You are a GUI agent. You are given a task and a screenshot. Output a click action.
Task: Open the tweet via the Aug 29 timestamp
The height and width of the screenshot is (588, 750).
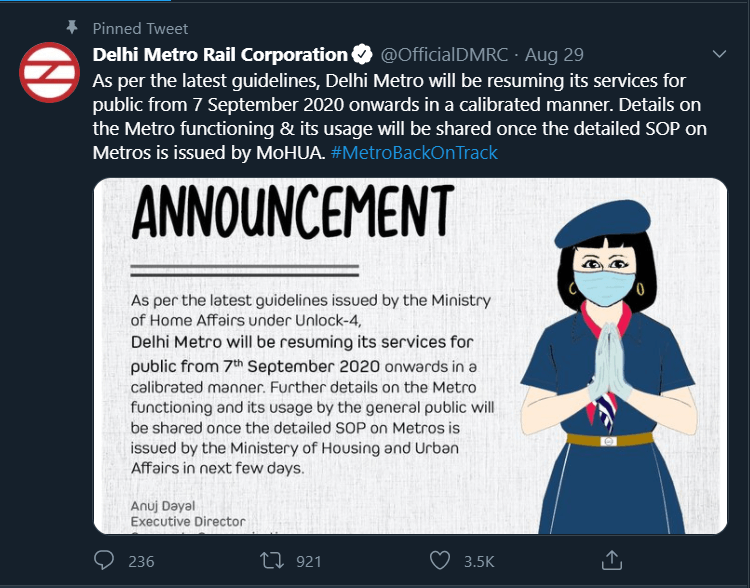[x=554, y=54]
